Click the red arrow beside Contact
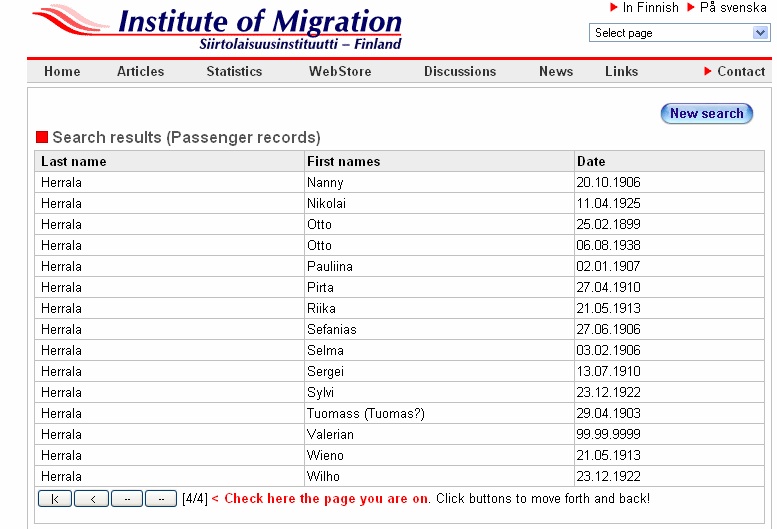The width and height of the screenshot is (777, 529). [708, 72]
